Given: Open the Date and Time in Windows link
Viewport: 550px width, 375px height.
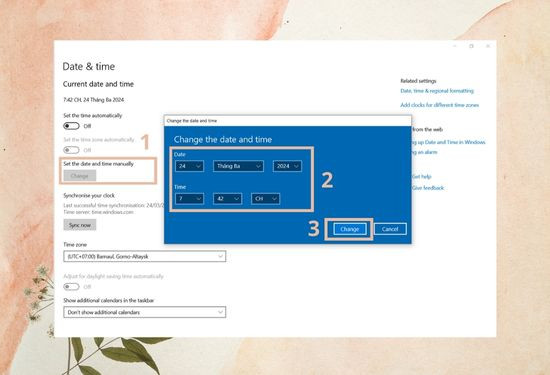Looking at the screenshot, I should 448,142.
